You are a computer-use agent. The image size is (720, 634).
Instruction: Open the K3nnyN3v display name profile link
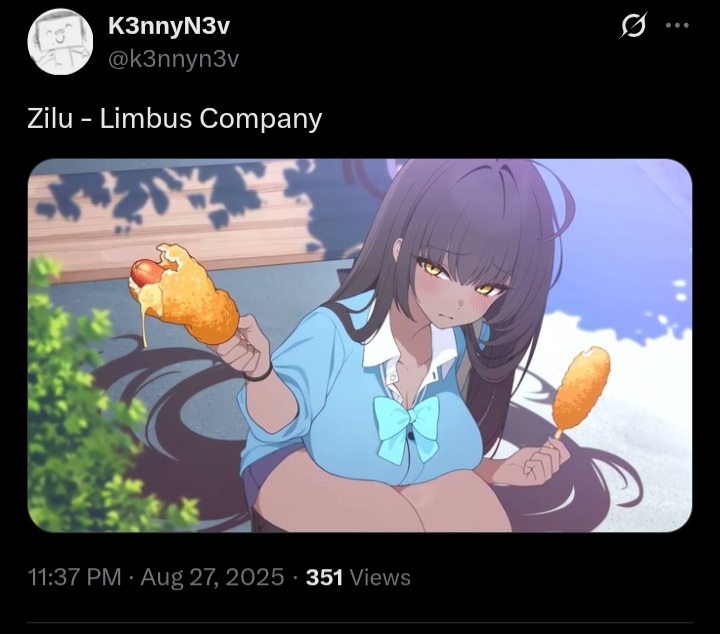pyautogui.click(x=169, y=26)
